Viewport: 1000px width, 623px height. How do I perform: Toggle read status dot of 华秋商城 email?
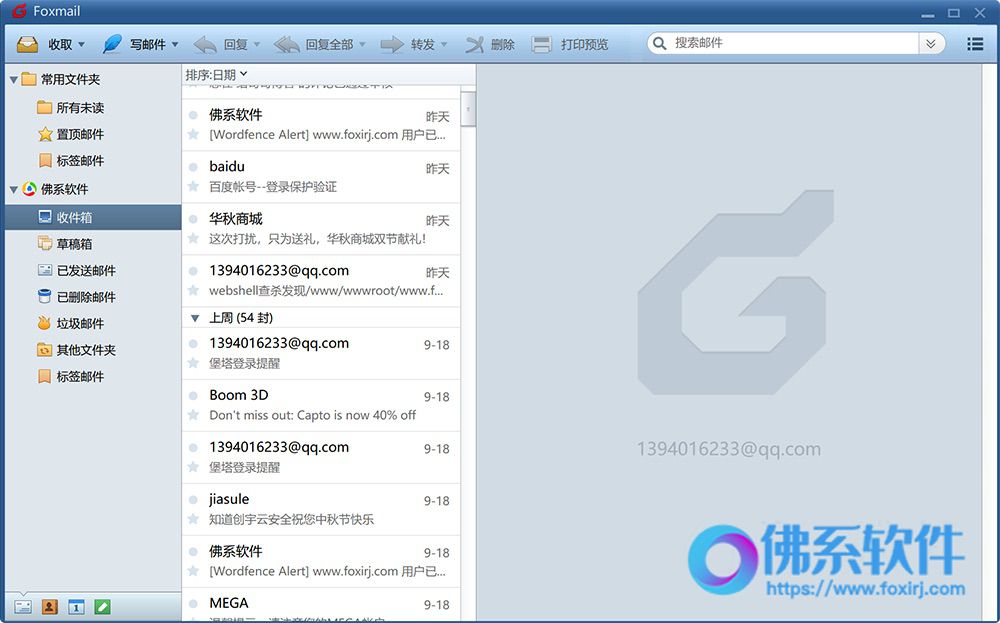tap(193, 219)
